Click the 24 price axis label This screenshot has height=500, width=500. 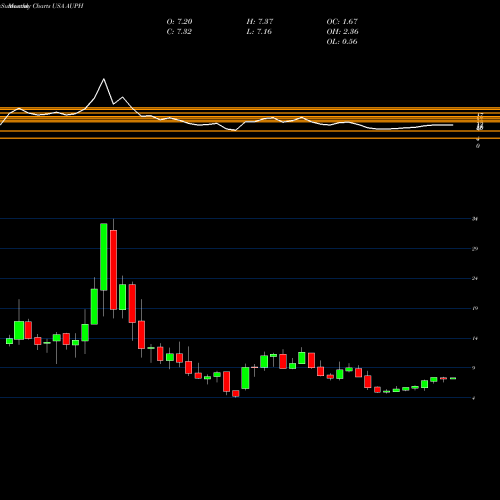click(x=475, y=278)
